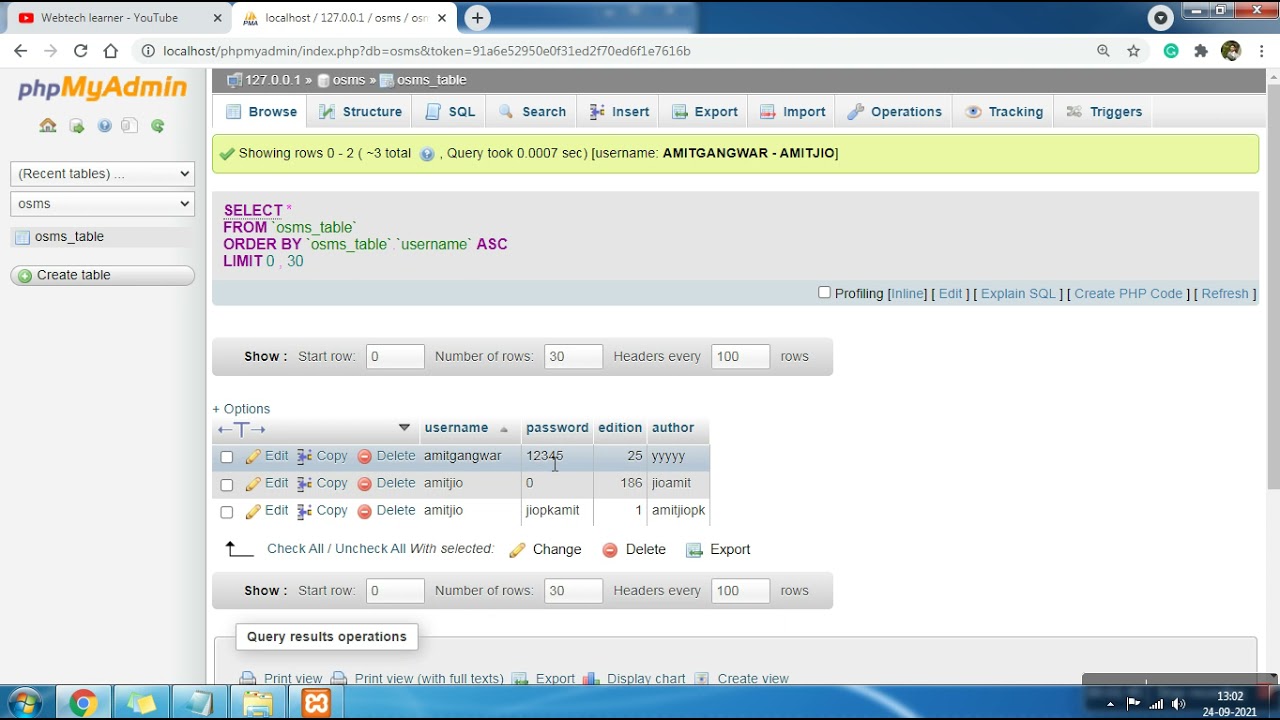
Task: Open the Triggers tab
Action: click(1105, 112)
